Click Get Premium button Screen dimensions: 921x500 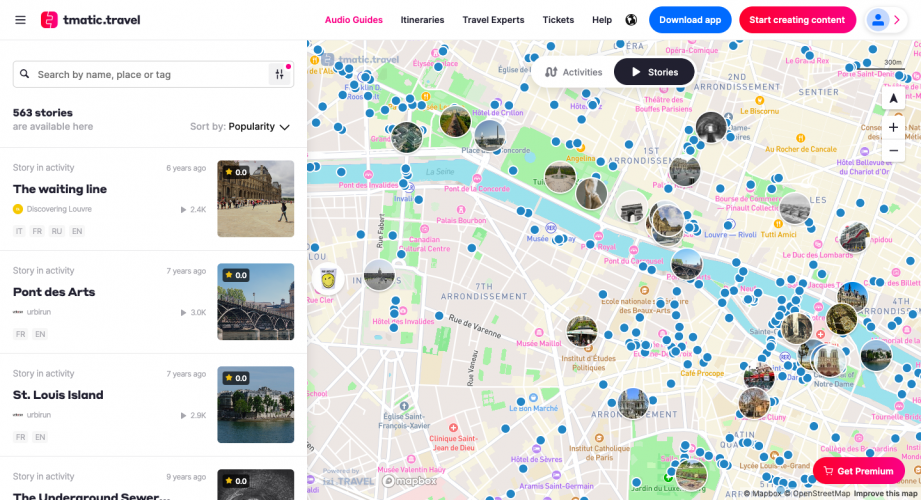858,471
